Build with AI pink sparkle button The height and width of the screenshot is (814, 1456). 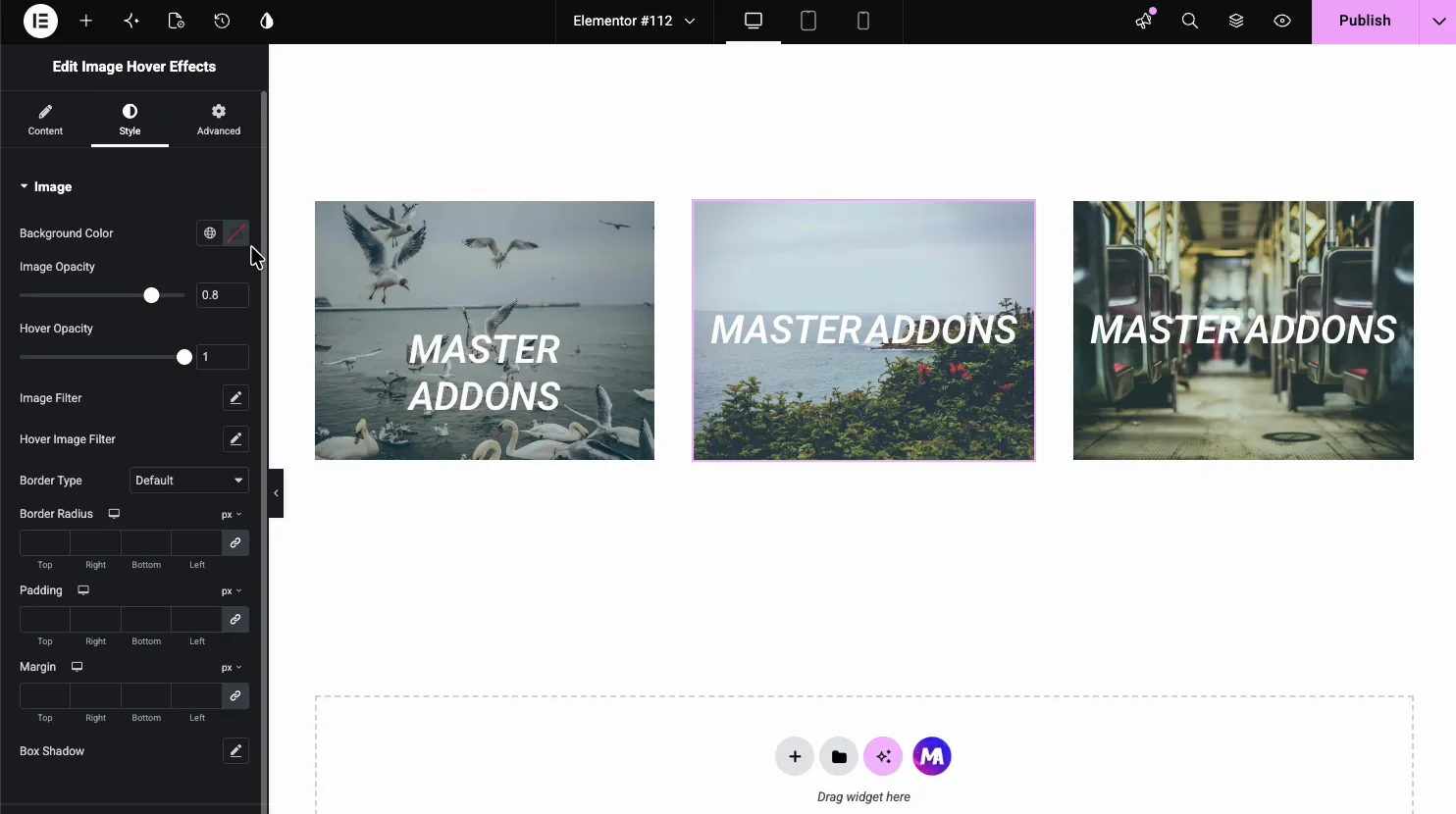coord(883,756)
